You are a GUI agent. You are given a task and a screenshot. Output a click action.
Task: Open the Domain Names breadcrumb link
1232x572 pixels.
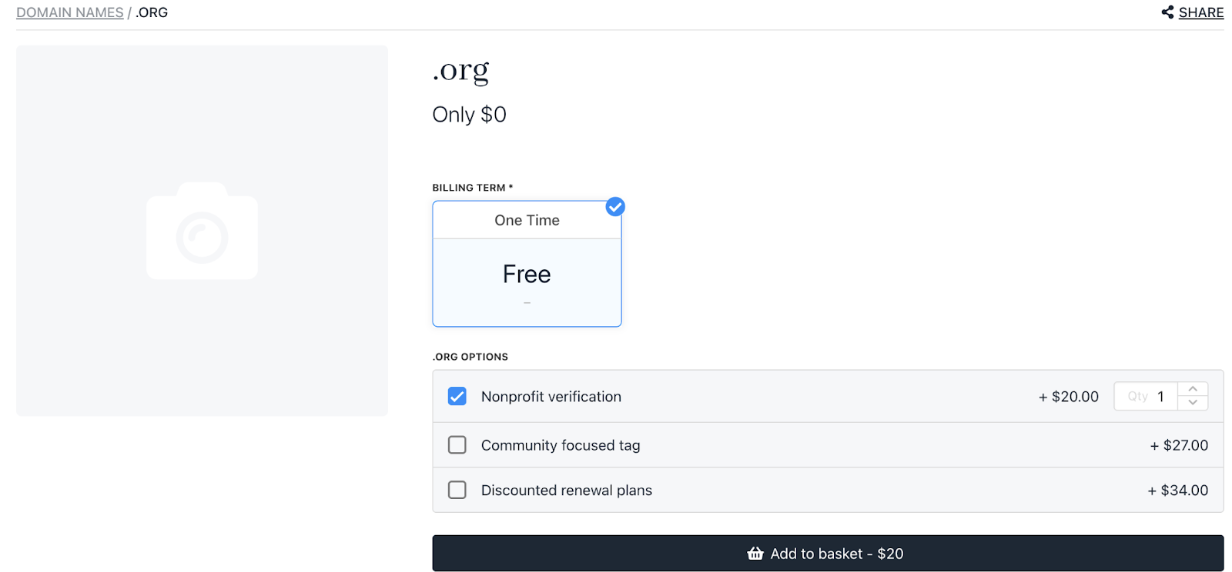[70, 13]
